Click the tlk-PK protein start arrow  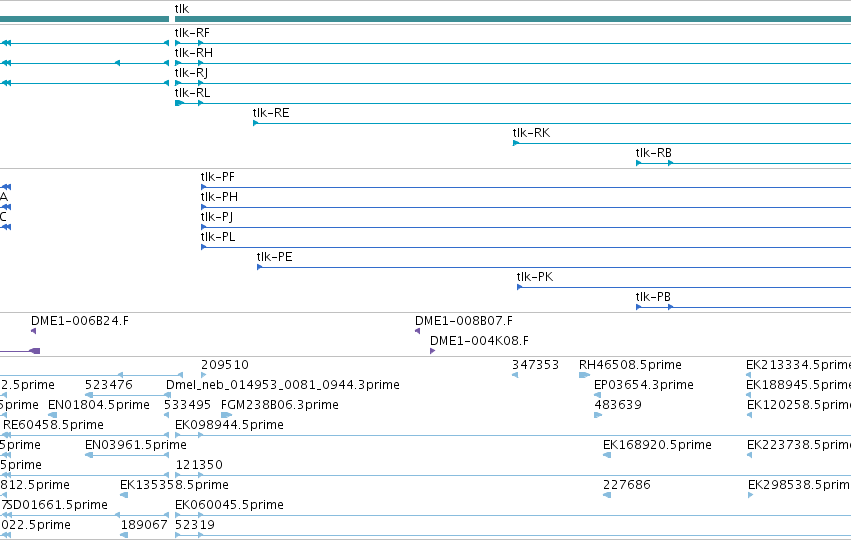(x=519, y=287)
